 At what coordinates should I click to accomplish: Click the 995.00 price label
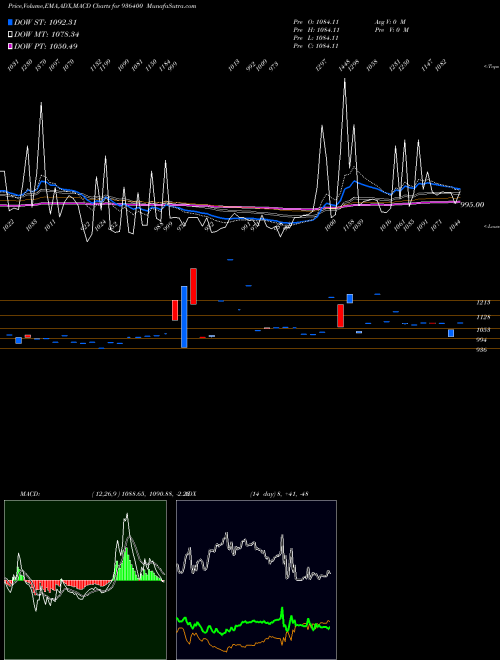tap(472, 205)
